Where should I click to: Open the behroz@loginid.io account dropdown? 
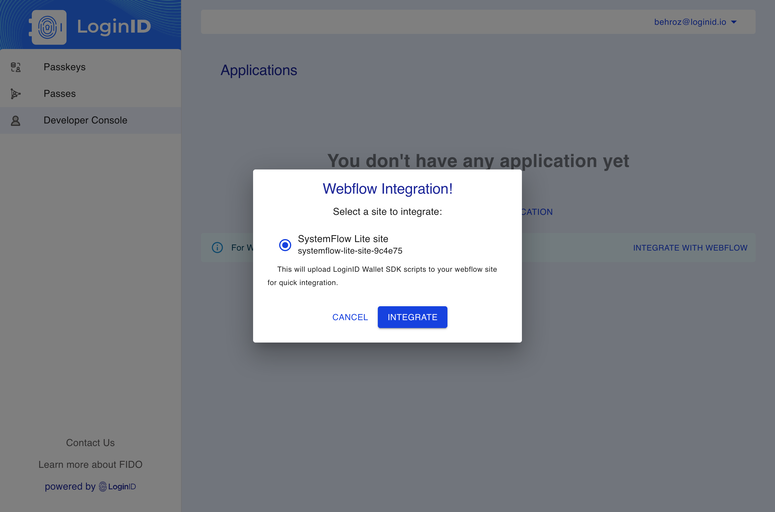695,22
